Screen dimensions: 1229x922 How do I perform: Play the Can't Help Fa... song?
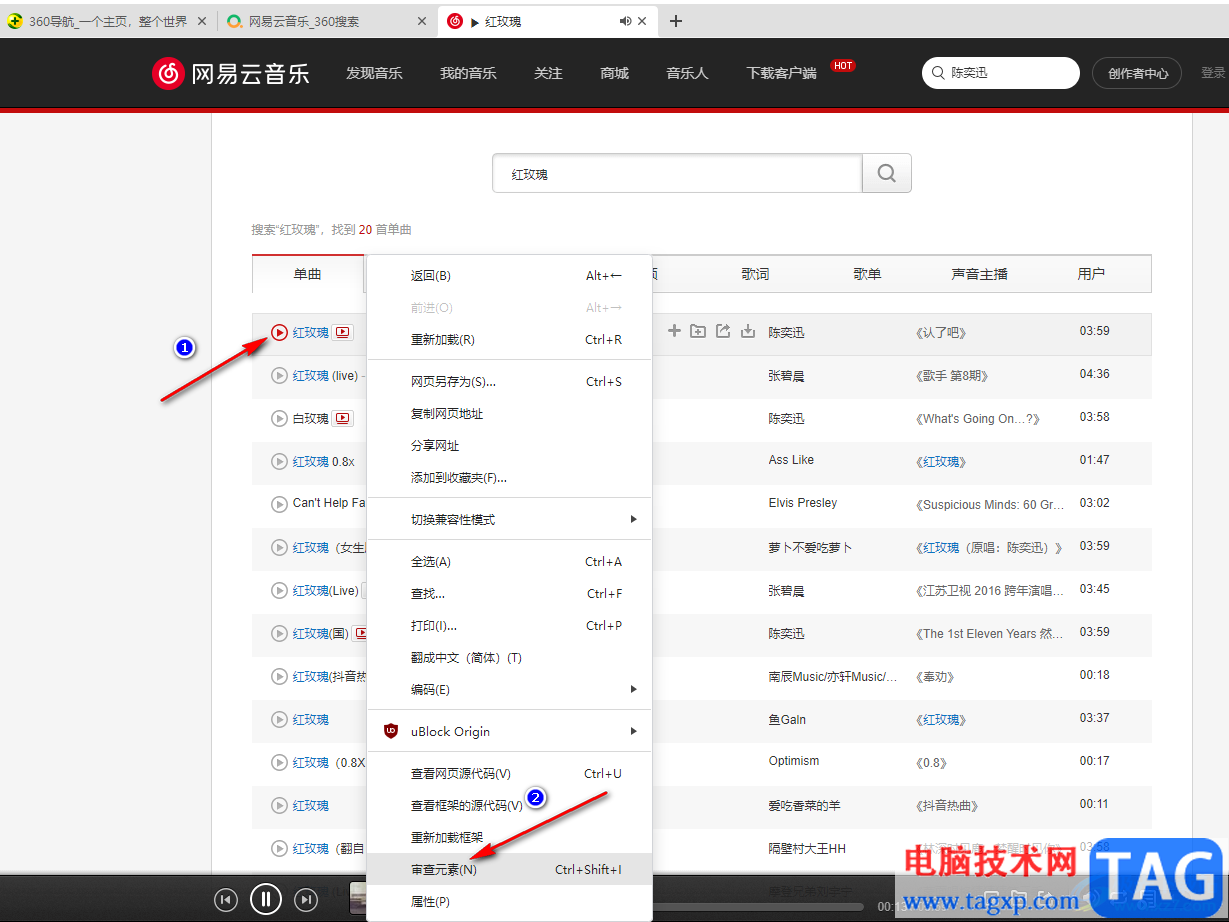click(x=280, y=504)
